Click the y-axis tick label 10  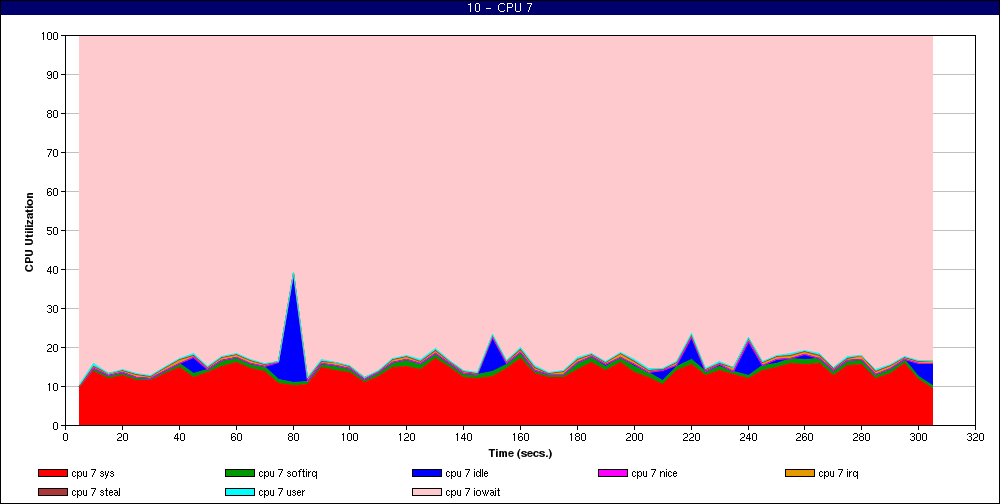tap(54, 387)
